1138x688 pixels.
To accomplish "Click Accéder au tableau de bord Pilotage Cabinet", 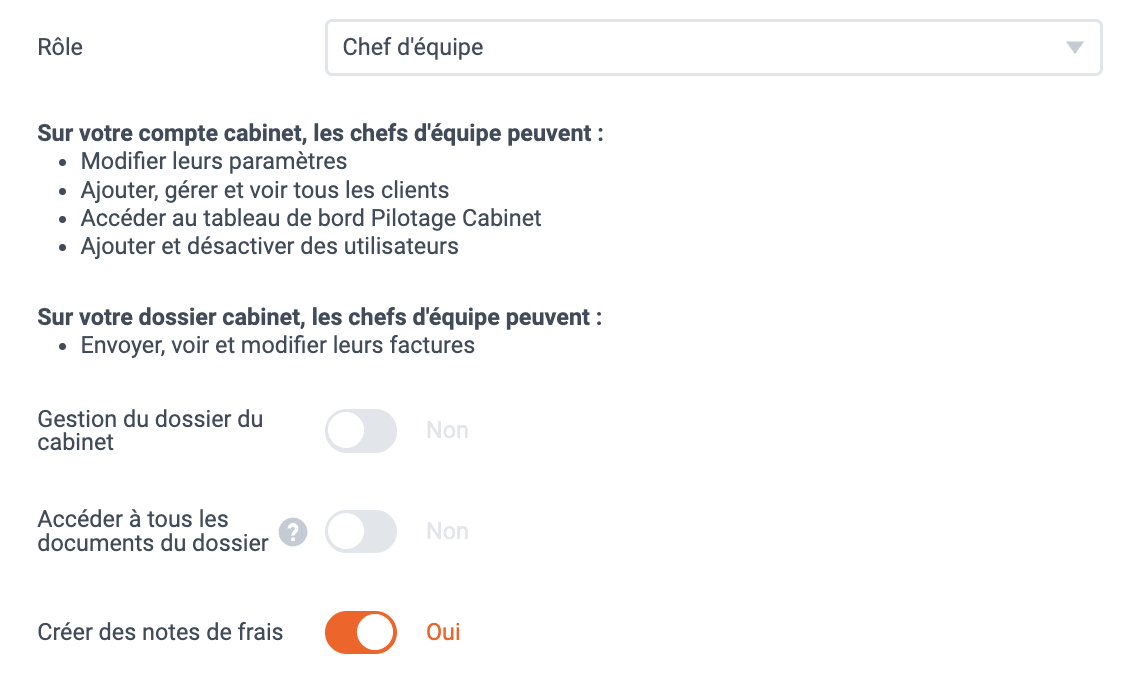I will [311, 218].
